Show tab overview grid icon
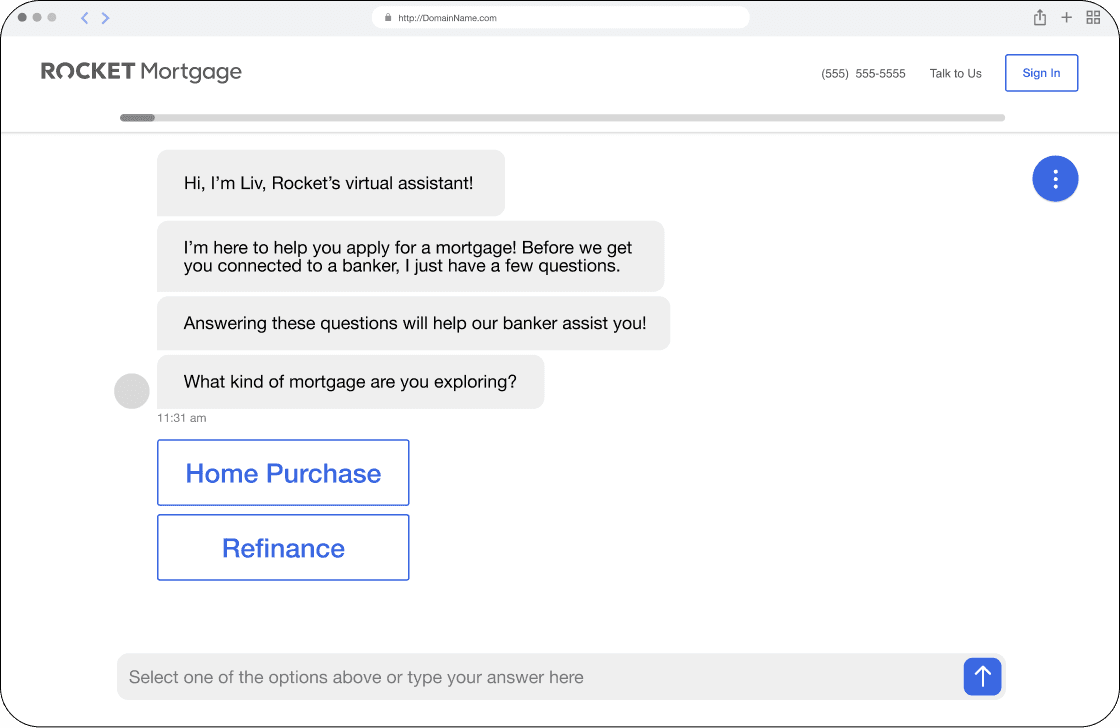Image resolution: width=1120 pixels, height=728 pixels. 1093,17
